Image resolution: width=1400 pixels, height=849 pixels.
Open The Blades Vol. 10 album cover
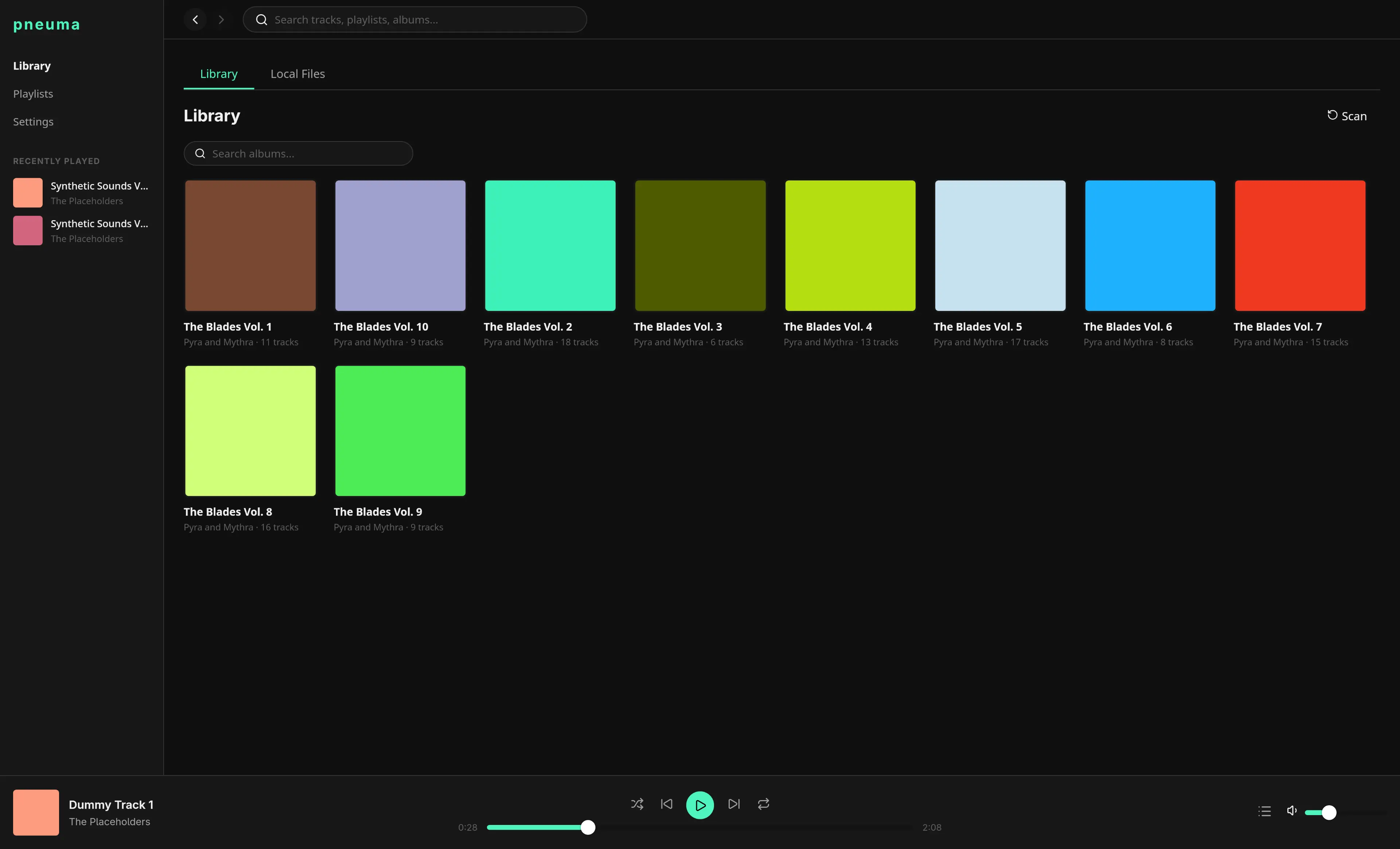click(400, 245)
